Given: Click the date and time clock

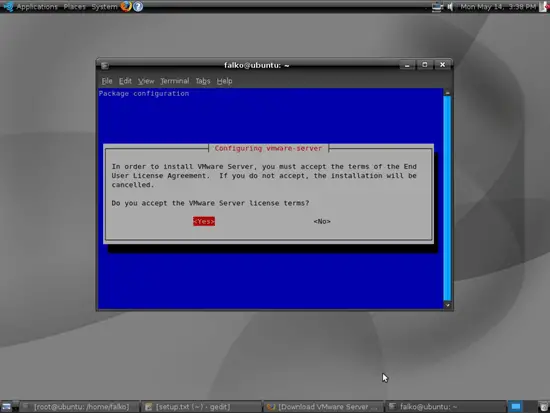Looking at the screenshot, I should click(x=498, y=7).
